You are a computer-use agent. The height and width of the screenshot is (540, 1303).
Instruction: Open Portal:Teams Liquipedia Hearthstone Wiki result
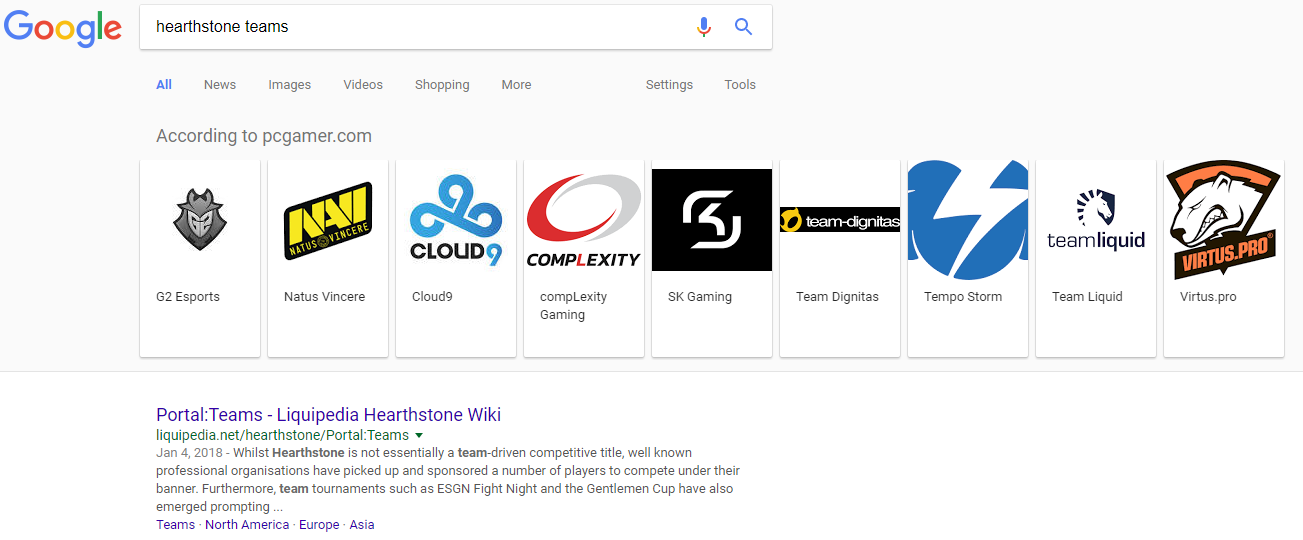(x=328, y=414)
